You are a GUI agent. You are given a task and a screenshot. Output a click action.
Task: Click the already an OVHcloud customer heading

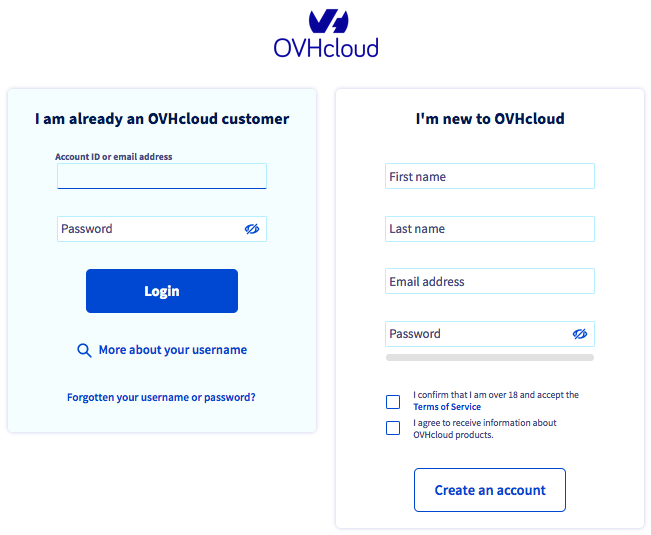pos(162,119)
